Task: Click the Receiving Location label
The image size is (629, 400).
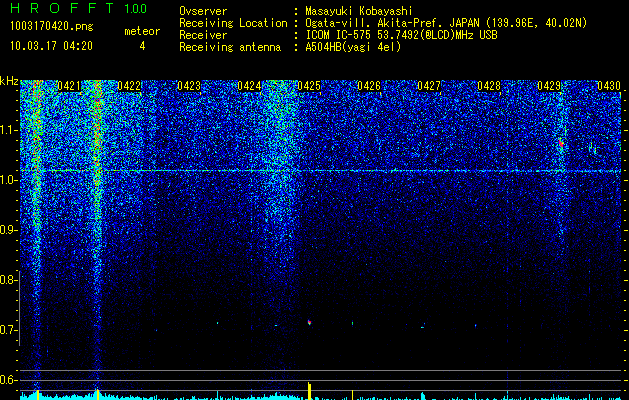Action: tap(233, 23)
